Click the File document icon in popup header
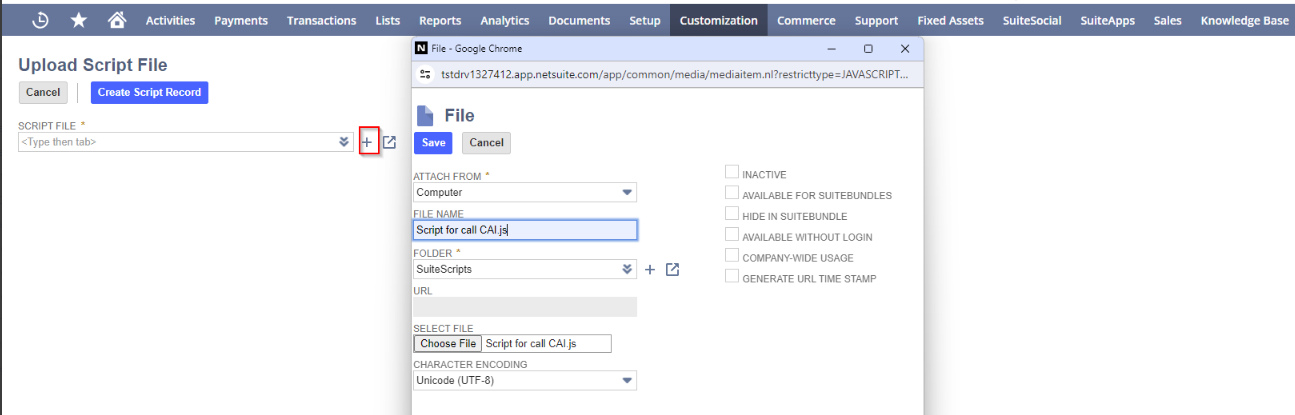 click(x=425, y=116)
